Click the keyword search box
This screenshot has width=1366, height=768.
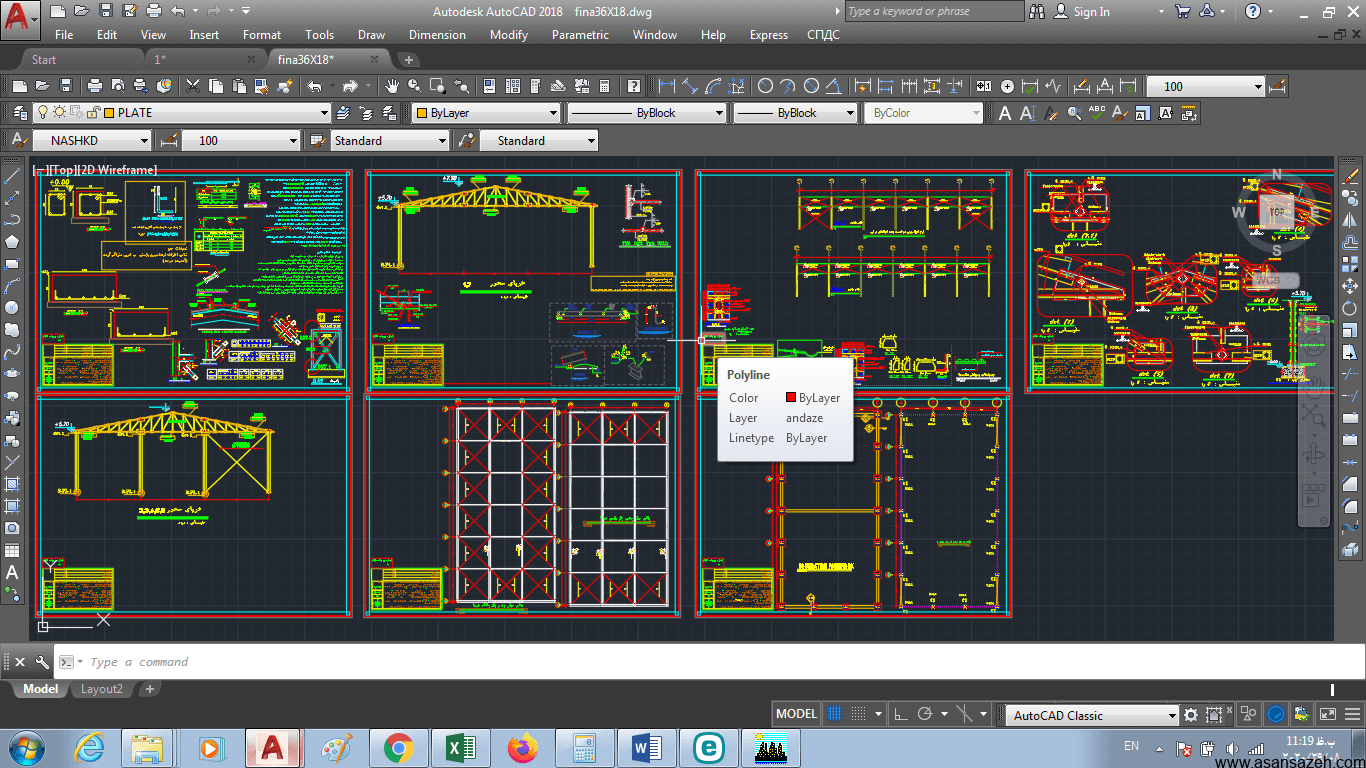(x=934, y=12)
